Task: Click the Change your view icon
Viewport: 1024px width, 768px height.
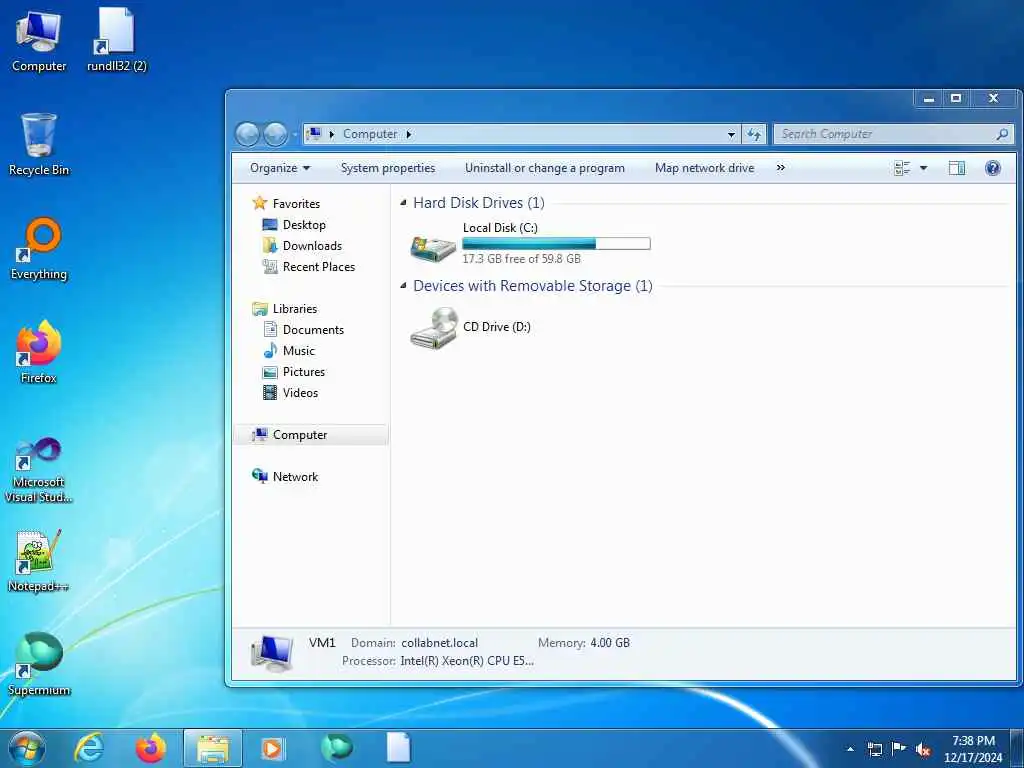Action: point(902,168)
